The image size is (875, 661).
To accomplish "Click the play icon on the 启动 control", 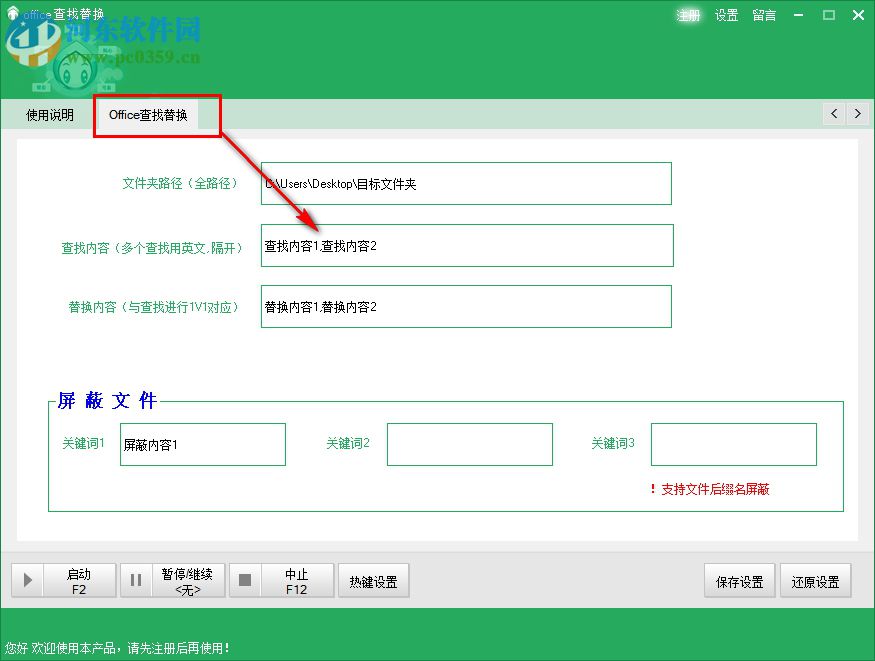I will (27, 580).
